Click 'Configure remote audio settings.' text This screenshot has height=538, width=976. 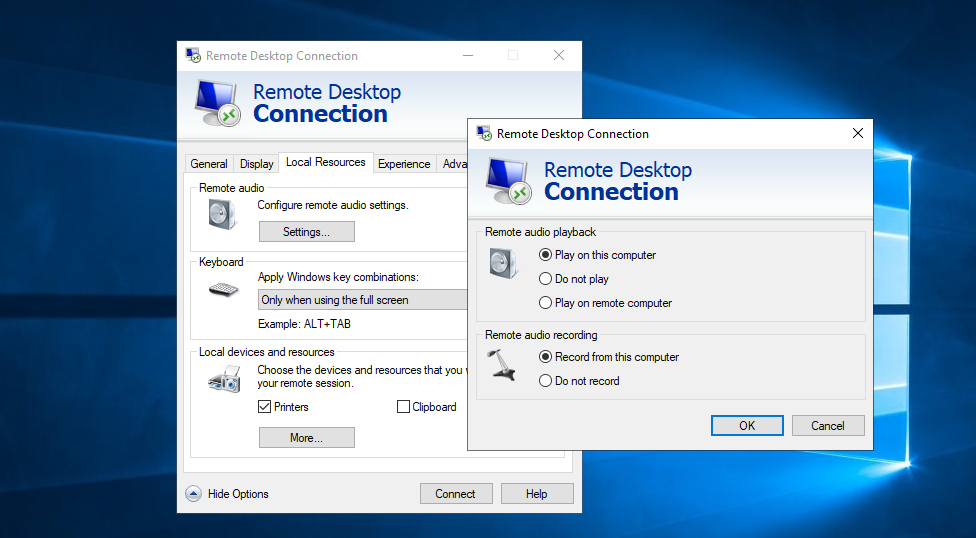click(333, 205)
